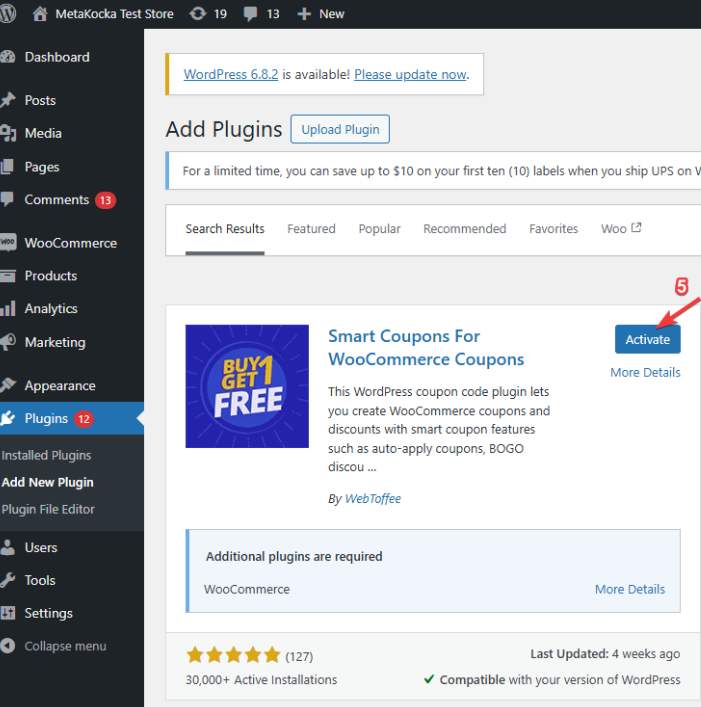Open the Popular tab
Viewport: 701px width, 707px height.
pos(380,229)
